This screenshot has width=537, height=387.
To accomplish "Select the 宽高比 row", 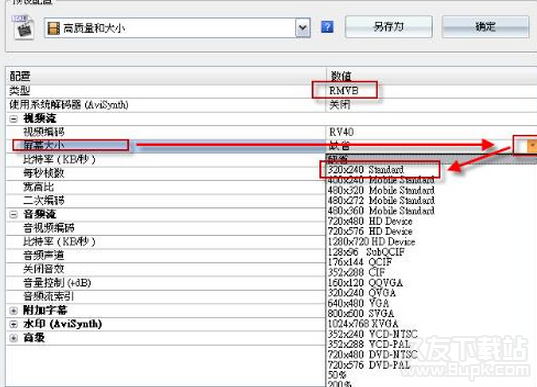I will [166, 187].
